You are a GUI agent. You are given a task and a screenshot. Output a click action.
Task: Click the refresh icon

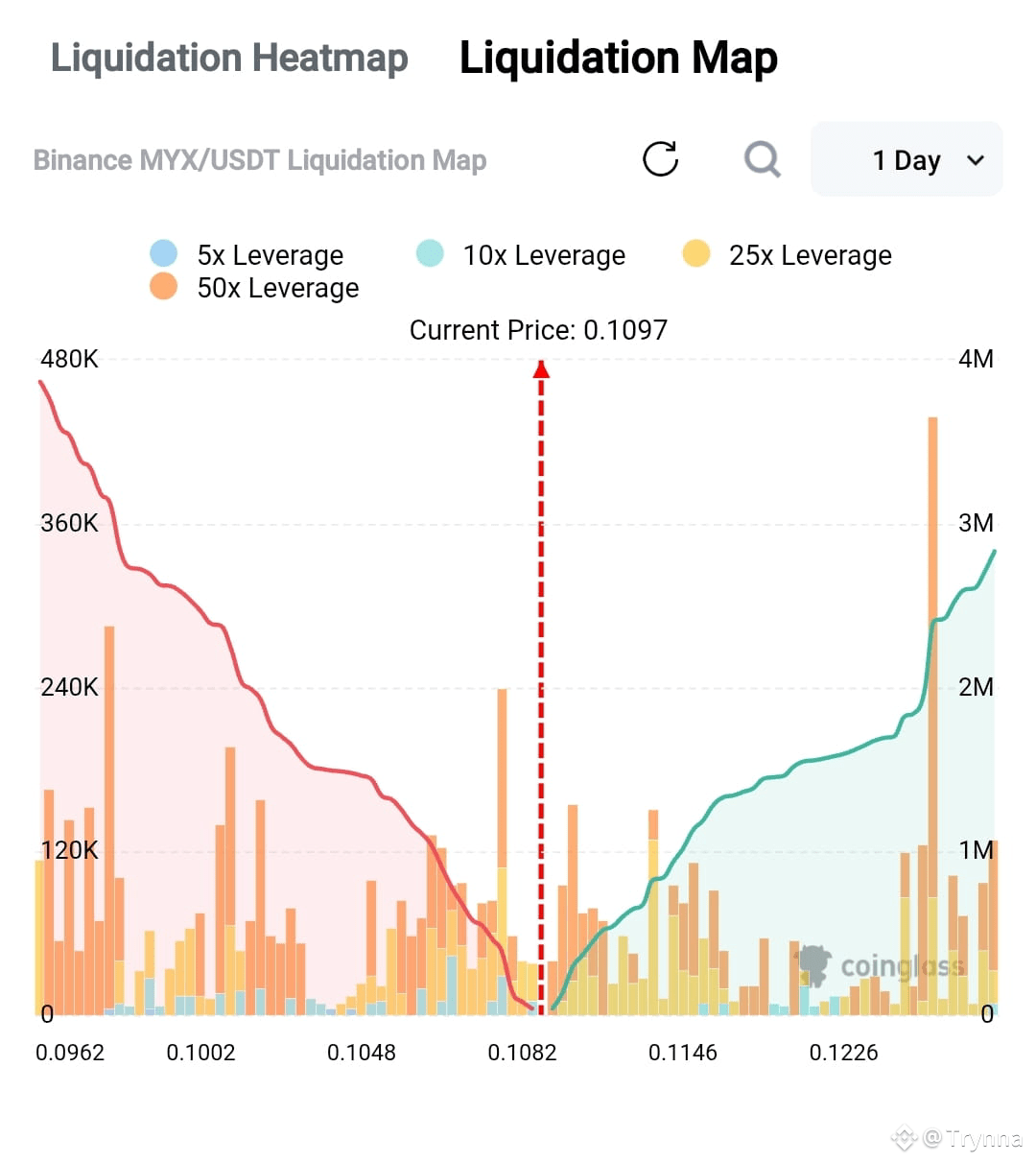(x=660, y=159)
